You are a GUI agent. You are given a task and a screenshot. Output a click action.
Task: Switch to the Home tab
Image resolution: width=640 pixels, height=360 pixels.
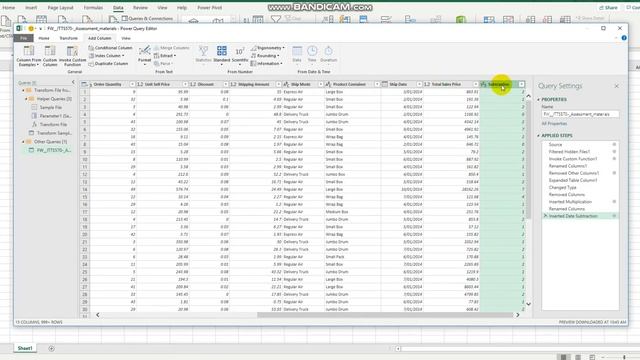click(x=44, y=38)
